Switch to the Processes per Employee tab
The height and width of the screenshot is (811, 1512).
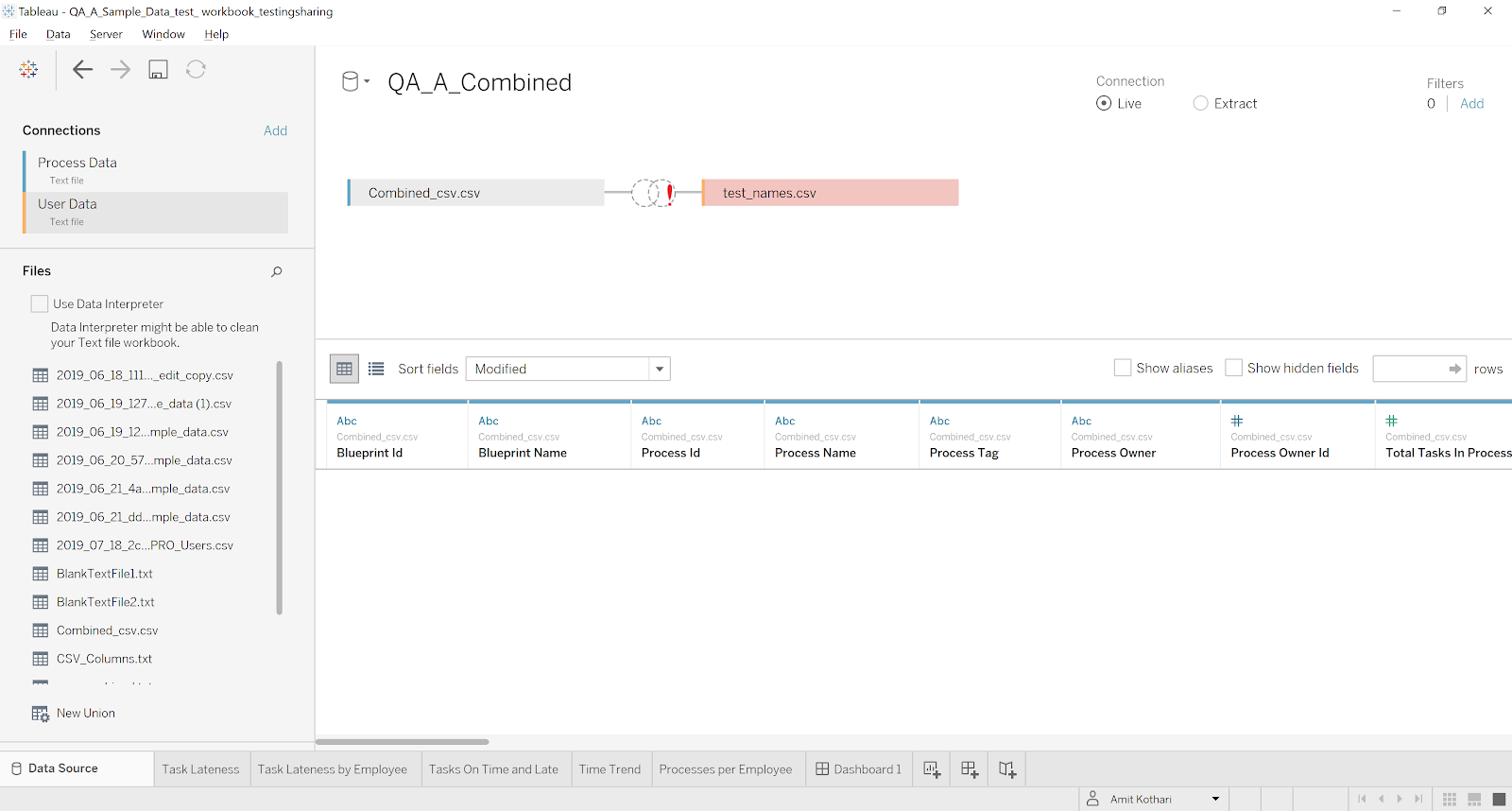click(726, 769)
